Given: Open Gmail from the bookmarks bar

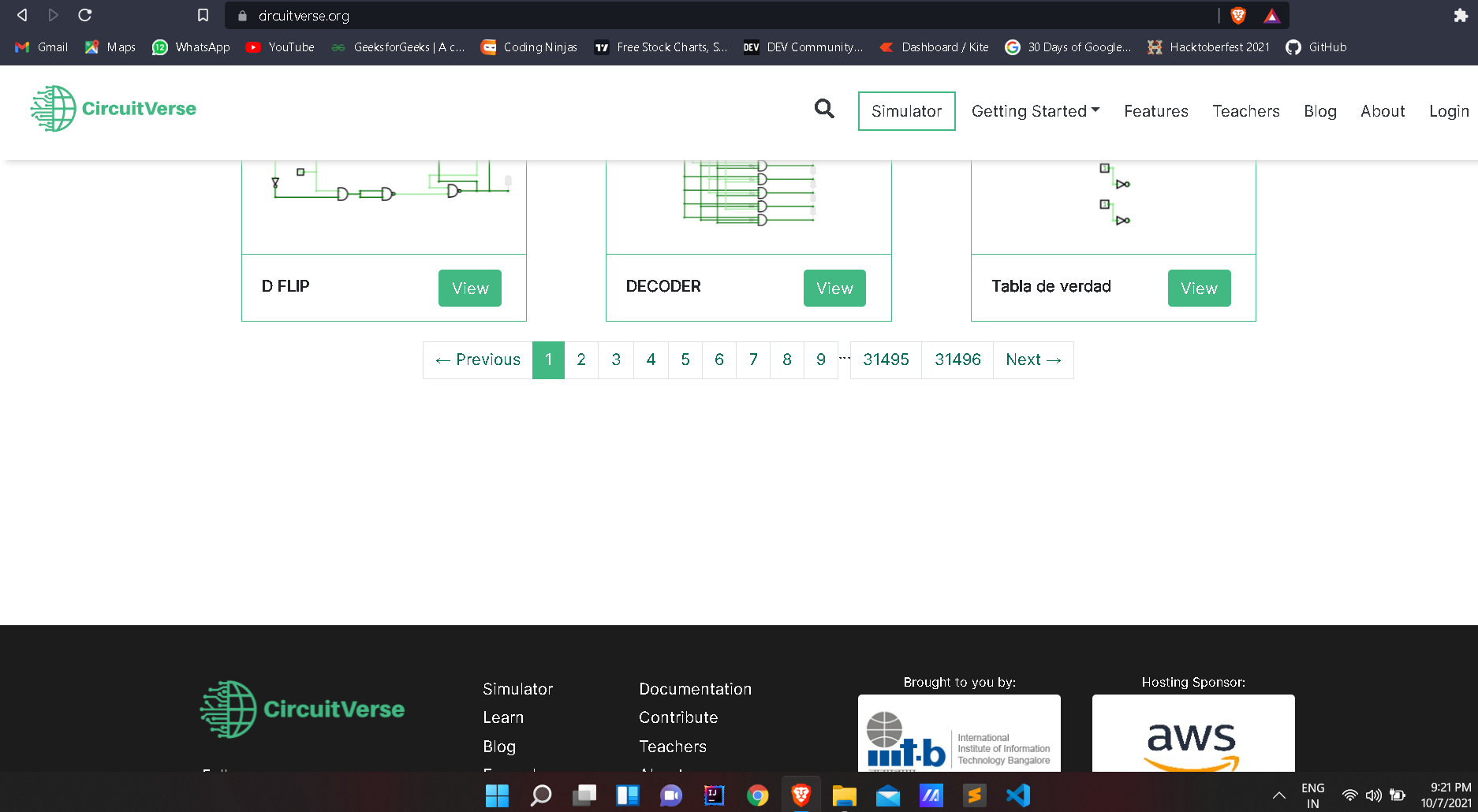Looking at the screenshot, I should (40, 47).
